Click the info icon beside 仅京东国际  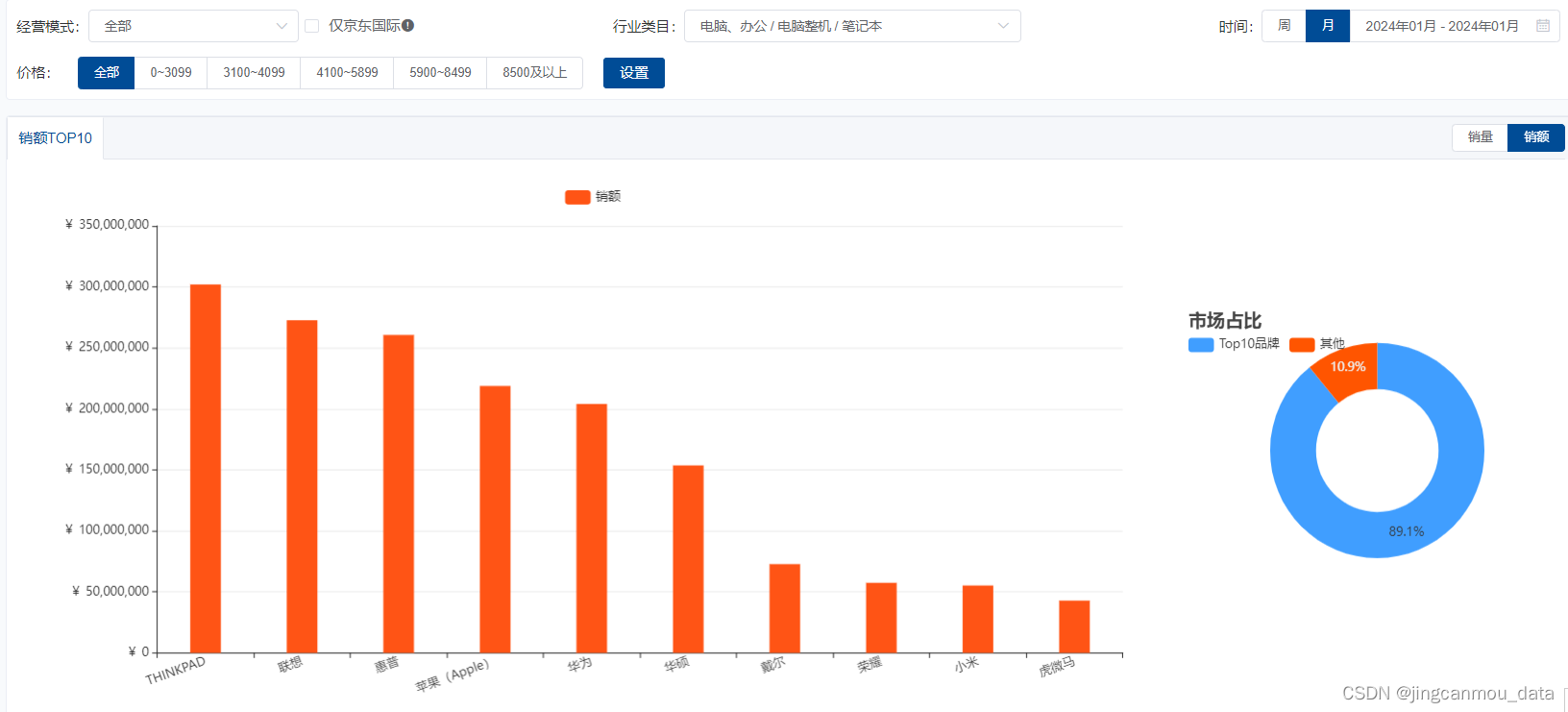(408, 26)
